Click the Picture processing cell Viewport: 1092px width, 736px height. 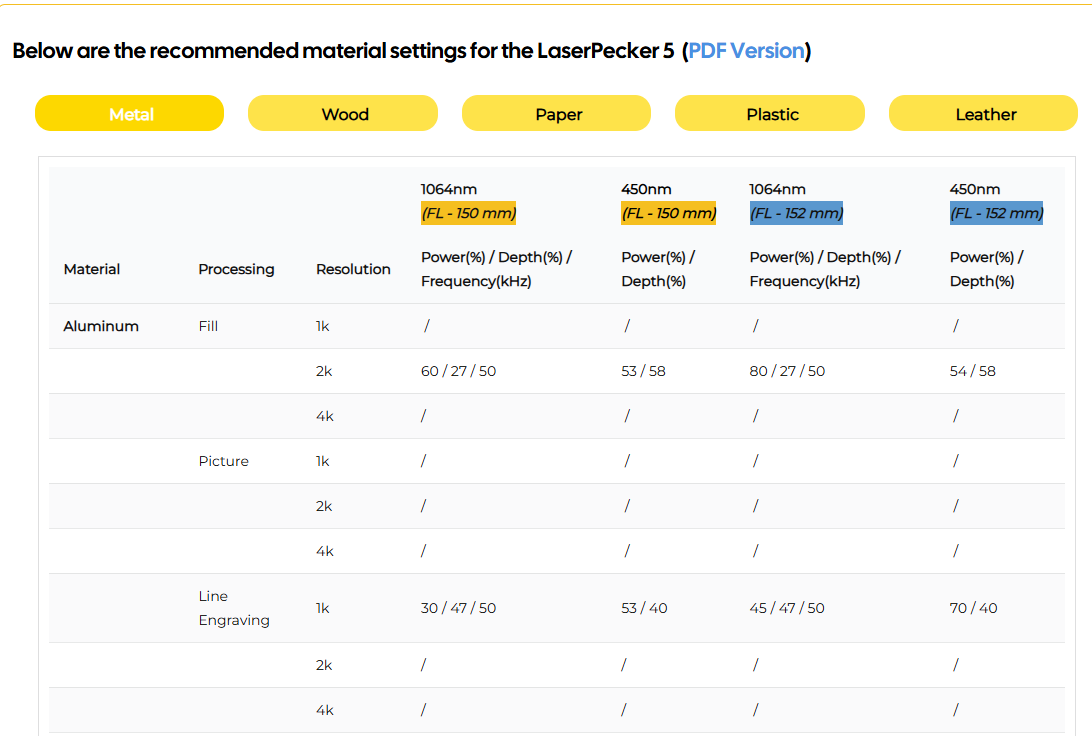tap(224, 461)
